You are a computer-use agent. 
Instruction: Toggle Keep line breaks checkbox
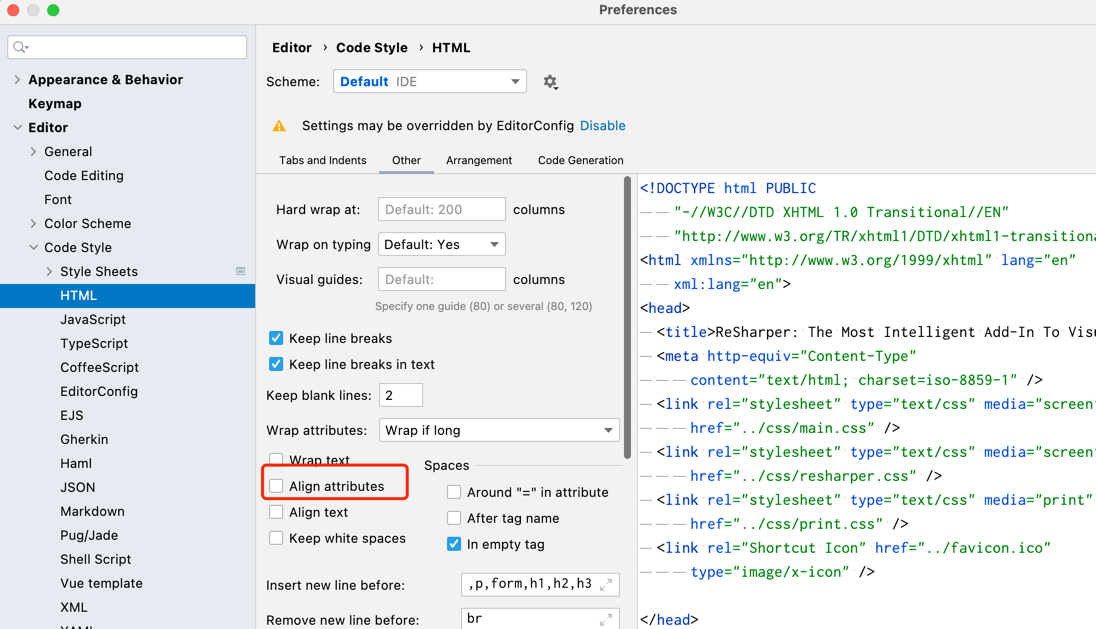click(276, 338)
